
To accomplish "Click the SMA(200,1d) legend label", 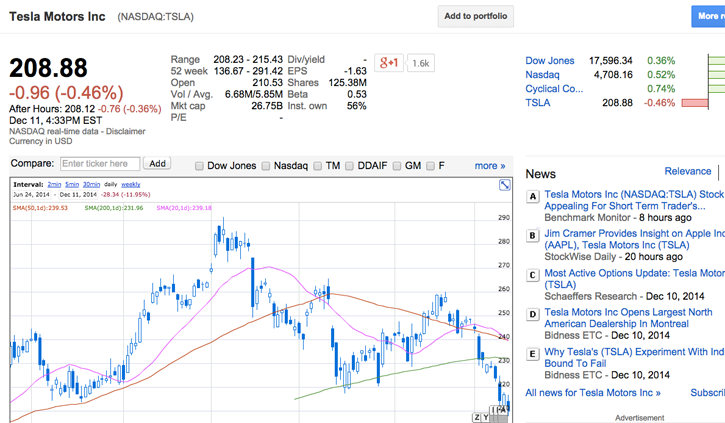I will 114,208.
